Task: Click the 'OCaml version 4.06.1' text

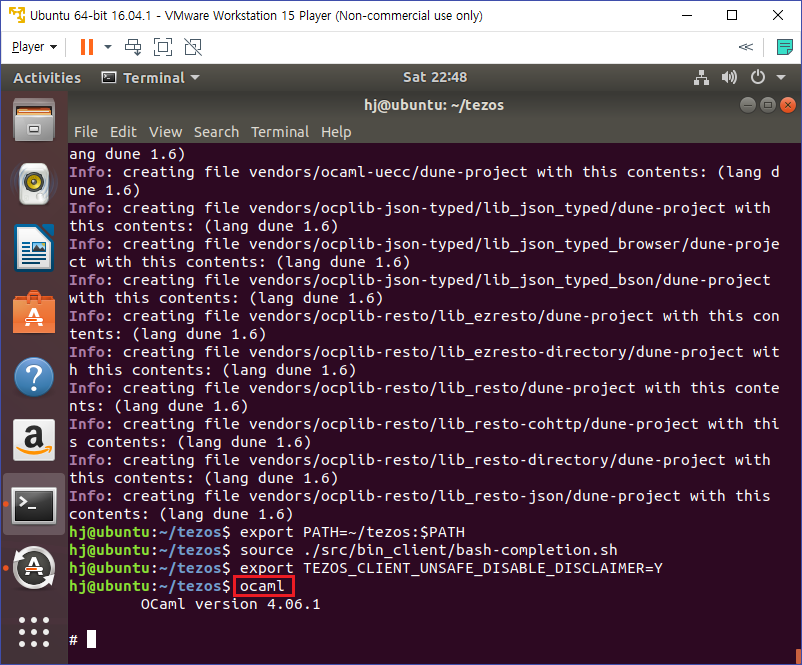Action: pos(231,604)
